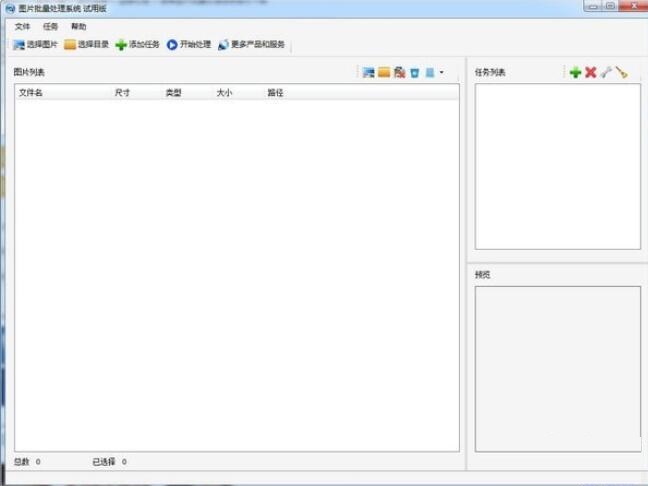648x486 pixels.
Task: Start processing with the 开始处理 button
Action: click(188, 45)
